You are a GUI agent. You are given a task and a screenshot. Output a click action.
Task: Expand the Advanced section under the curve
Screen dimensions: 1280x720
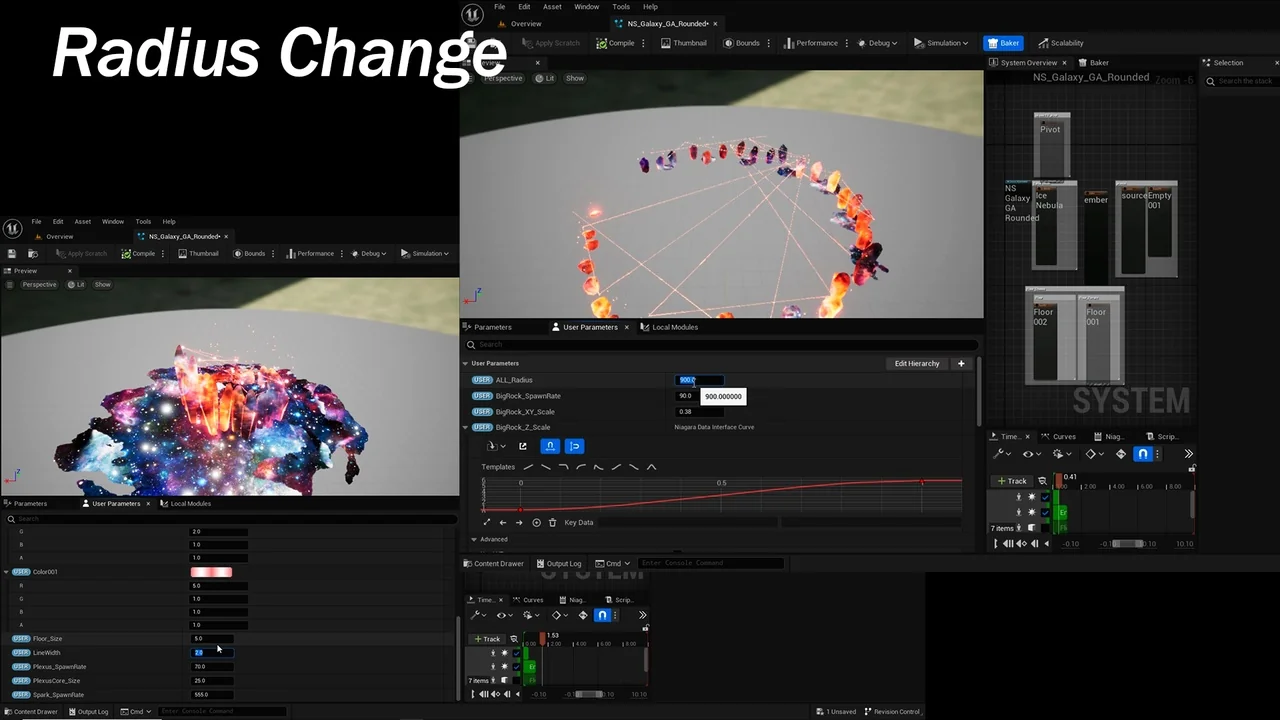click(473, 539)
